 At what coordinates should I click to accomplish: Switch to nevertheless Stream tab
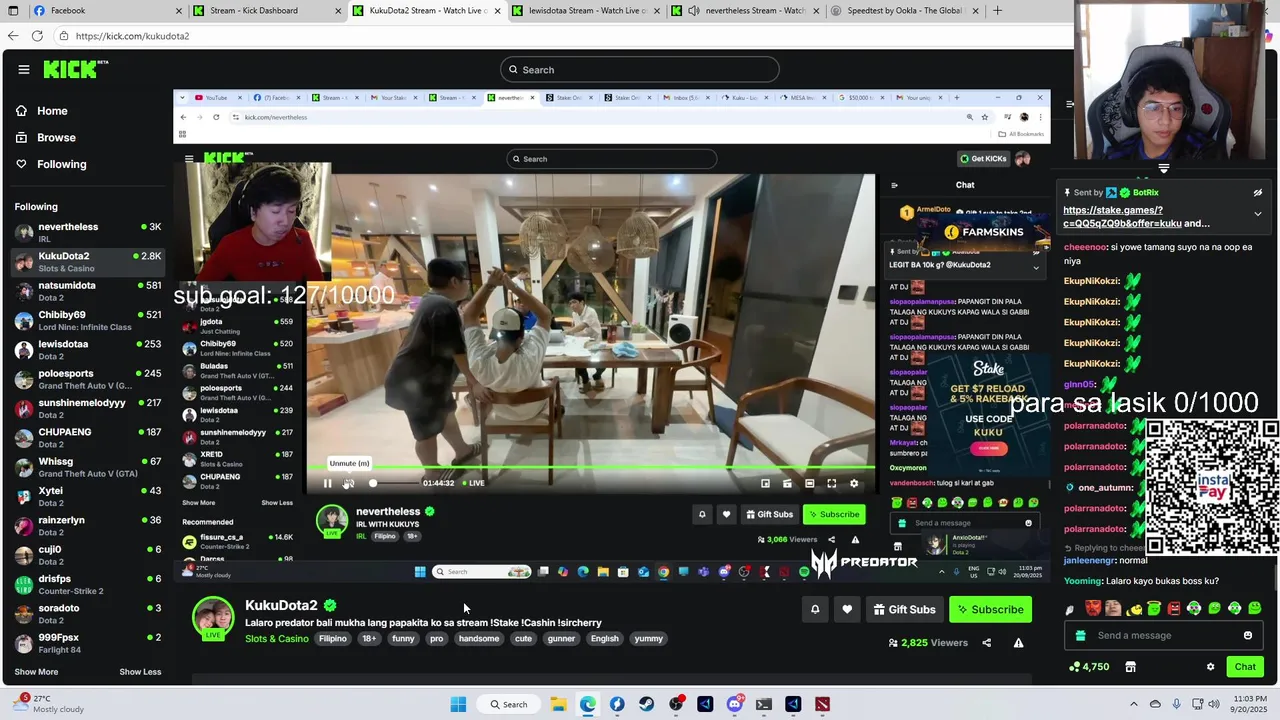coord(746,11)
